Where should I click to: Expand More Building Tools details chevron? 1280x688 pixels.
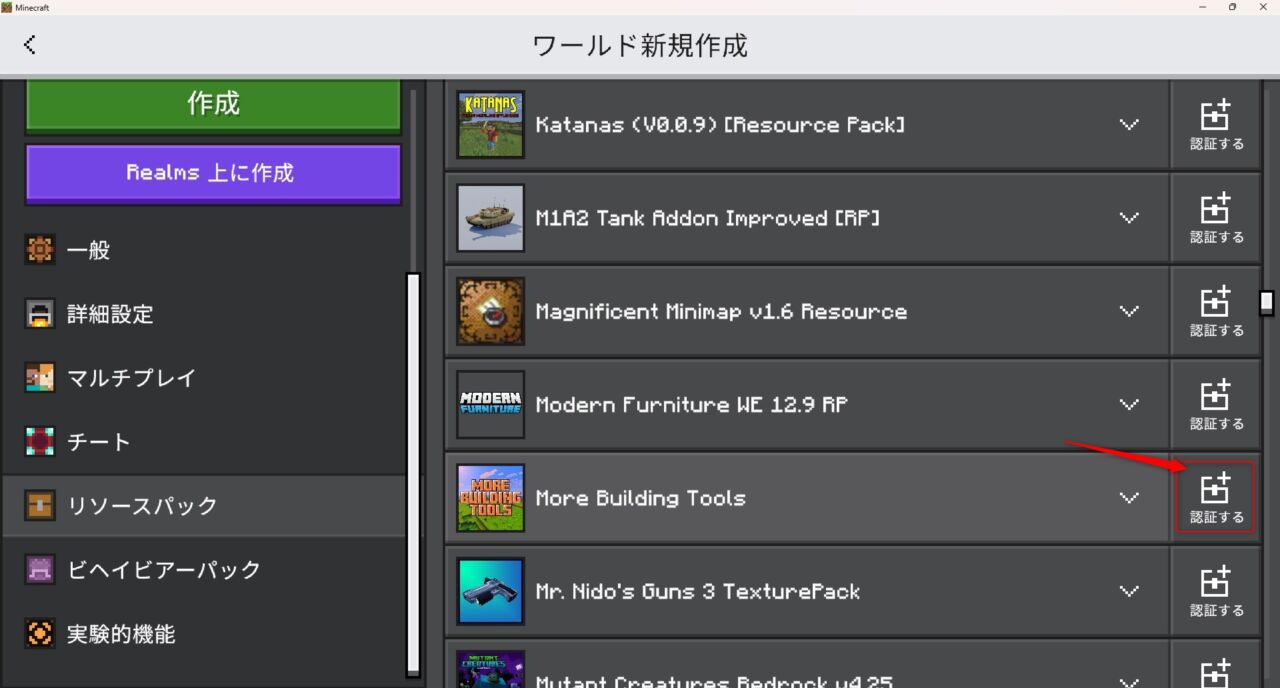tap(1129, 498)
